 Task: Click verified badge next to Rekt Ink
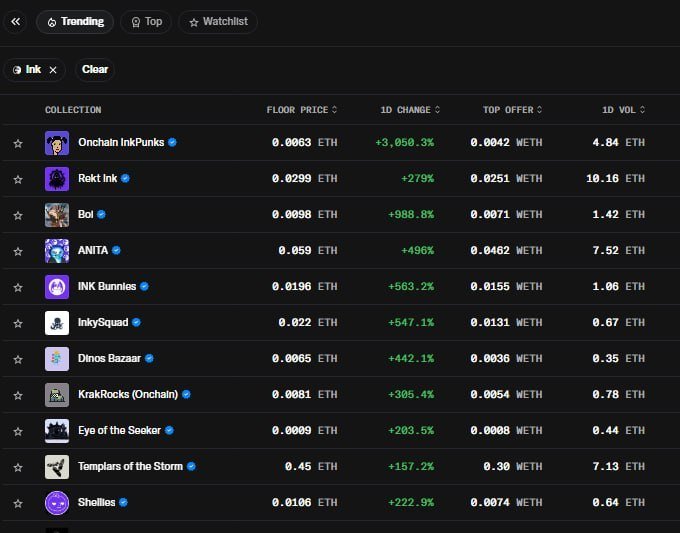point(125,178)
